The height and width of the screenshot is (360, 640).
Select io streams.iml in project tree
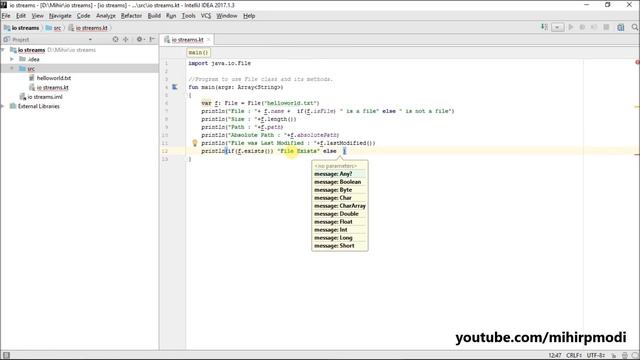coord(45,97)
